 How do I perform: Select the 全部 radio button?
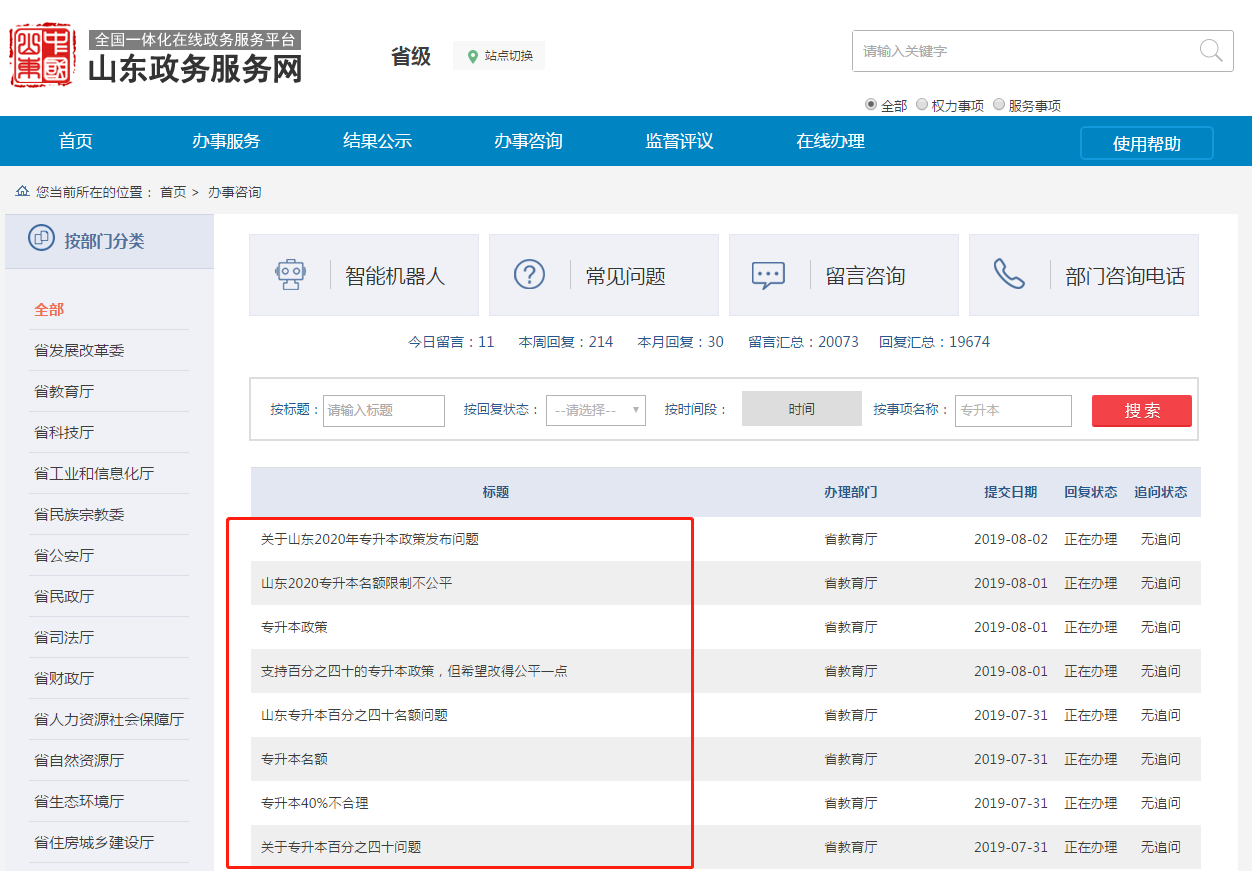[x=871, y=104]
